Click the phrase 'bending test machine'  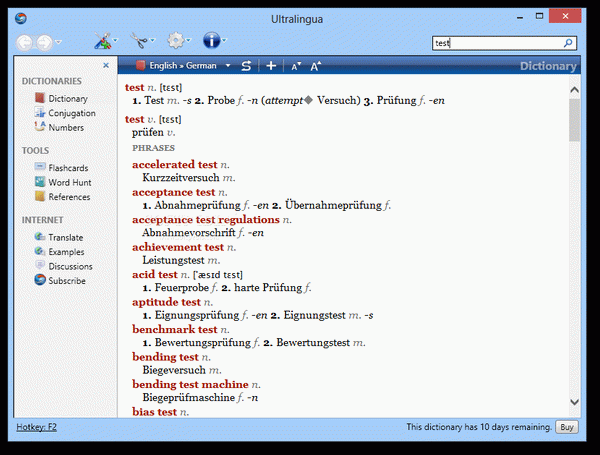tap(190, 384)
